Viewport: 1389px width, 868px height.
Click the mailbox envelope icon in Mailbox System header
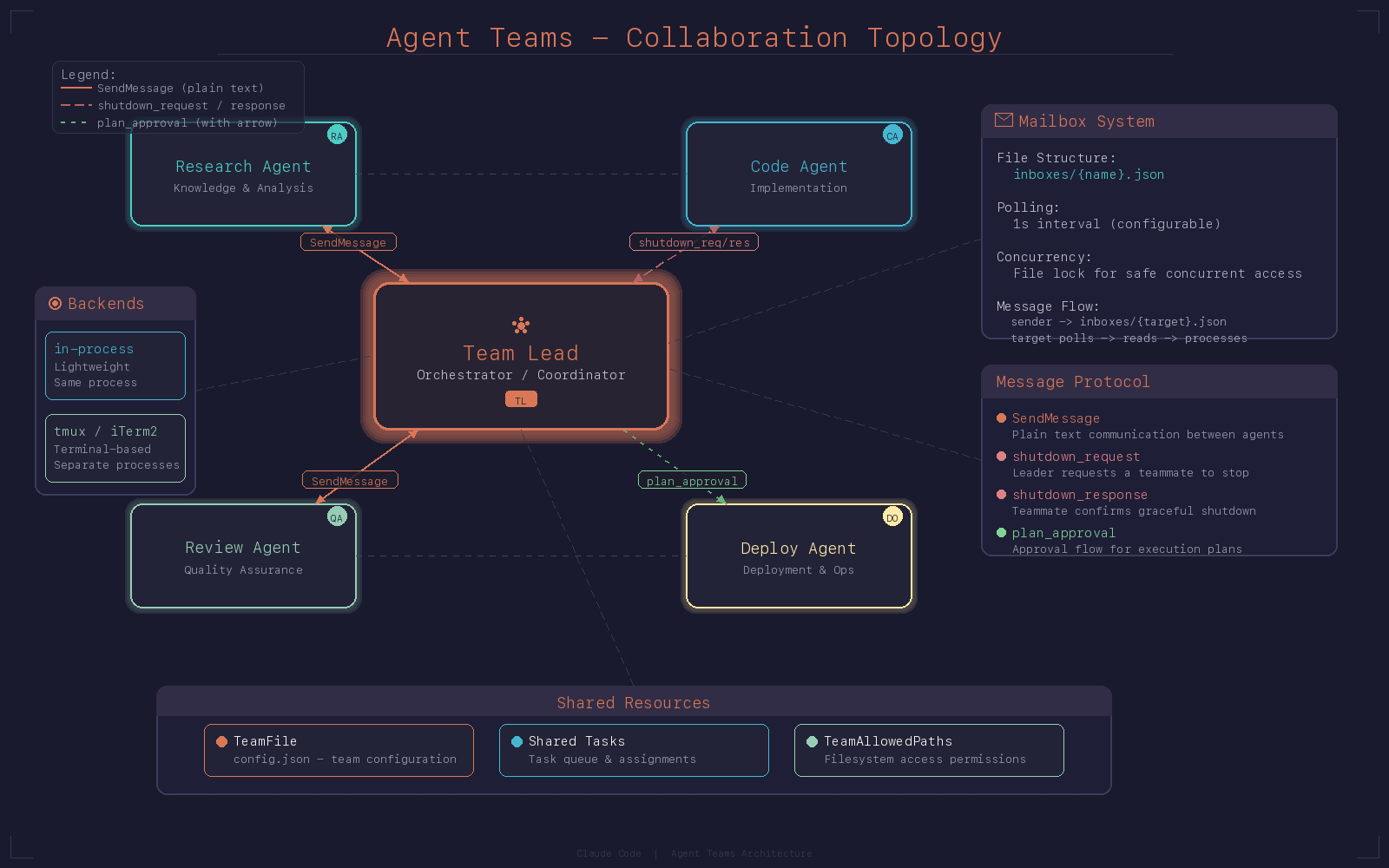pyautogui.click(x=1004, y=121)
